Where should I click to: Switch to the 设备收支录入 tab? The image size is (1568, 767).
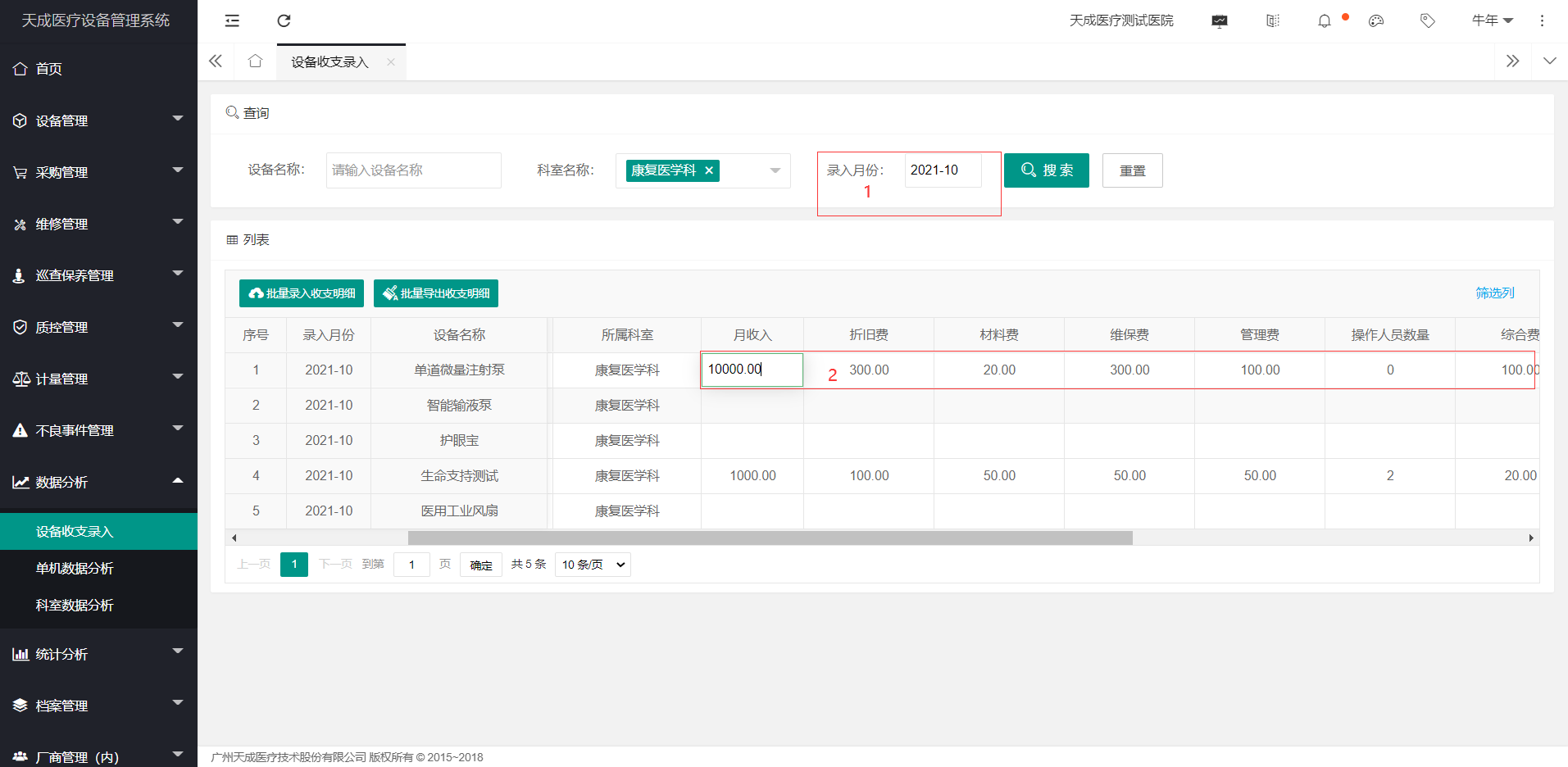(x=330, y=62)
